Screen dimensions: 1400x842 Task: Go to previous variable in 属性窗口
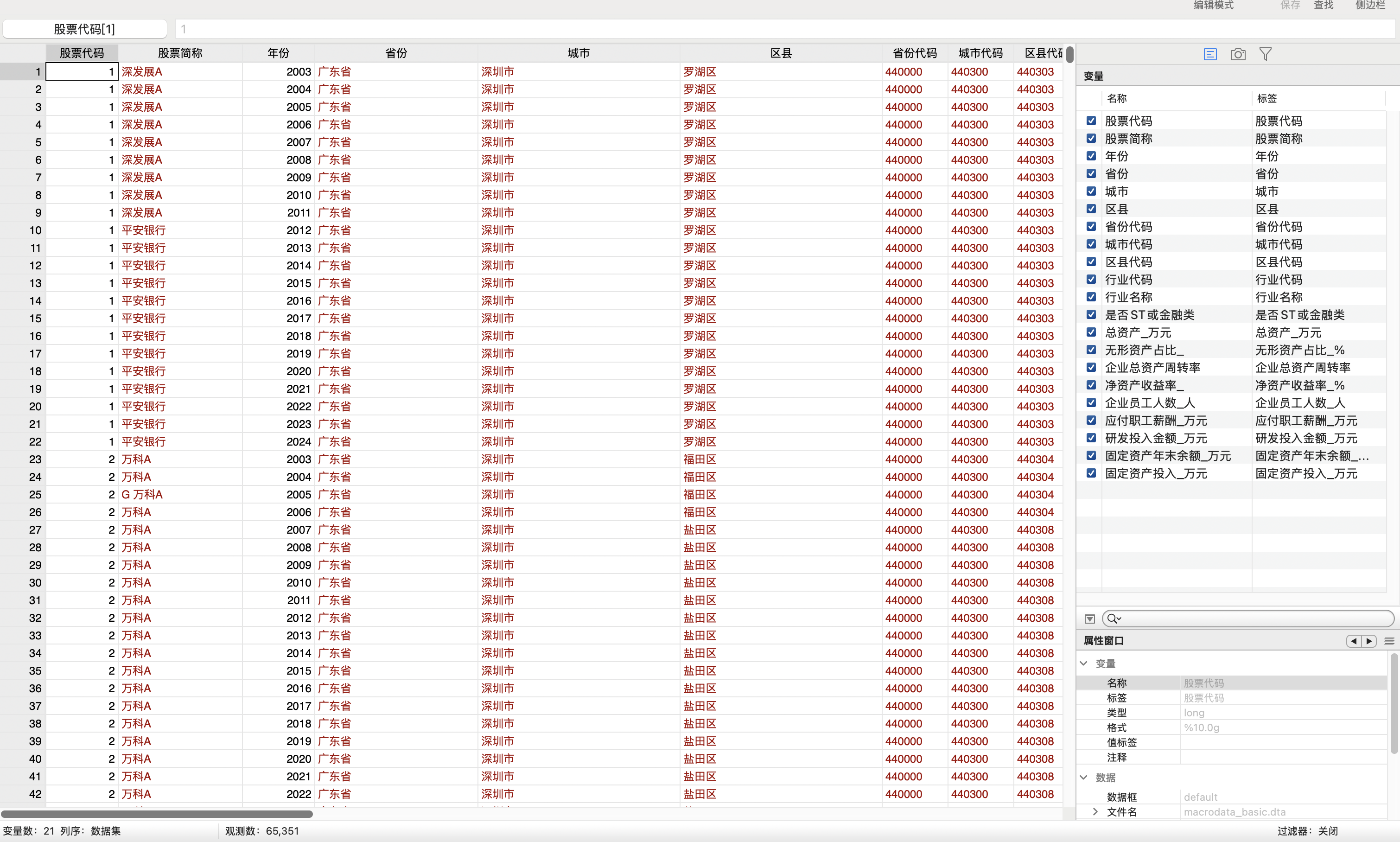1354,641
